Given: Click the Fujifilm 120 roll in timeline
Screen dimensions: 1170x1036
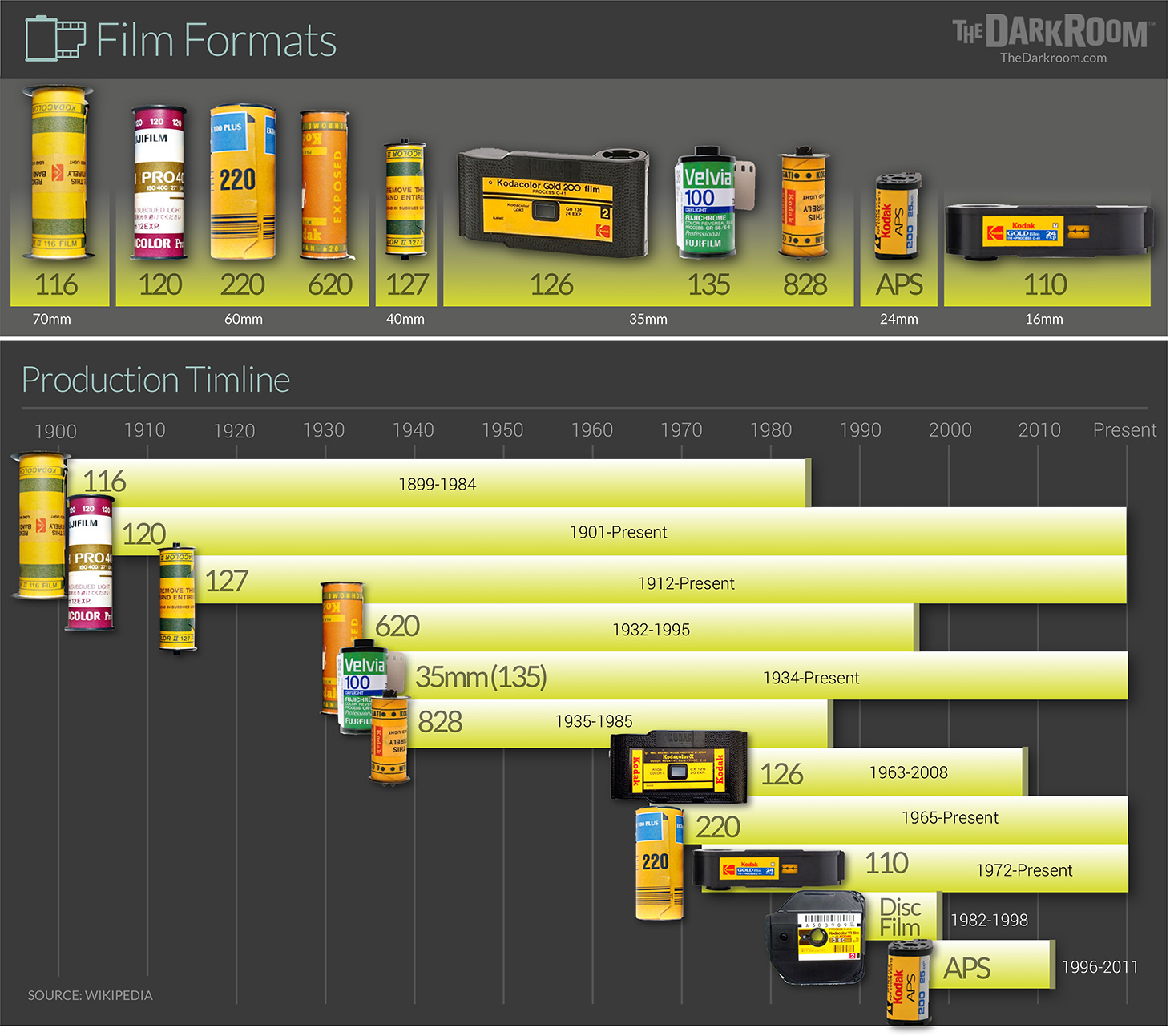Looking at the screenshot, I should [90, 562].
